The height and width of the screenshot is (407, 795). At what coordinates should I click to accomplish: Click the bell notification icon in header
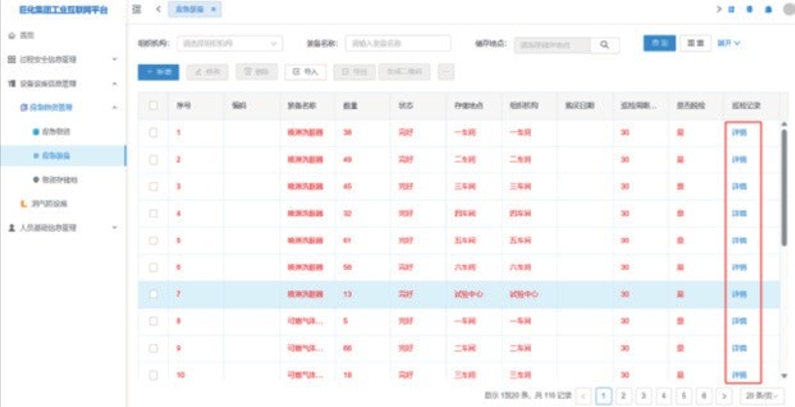768,9
